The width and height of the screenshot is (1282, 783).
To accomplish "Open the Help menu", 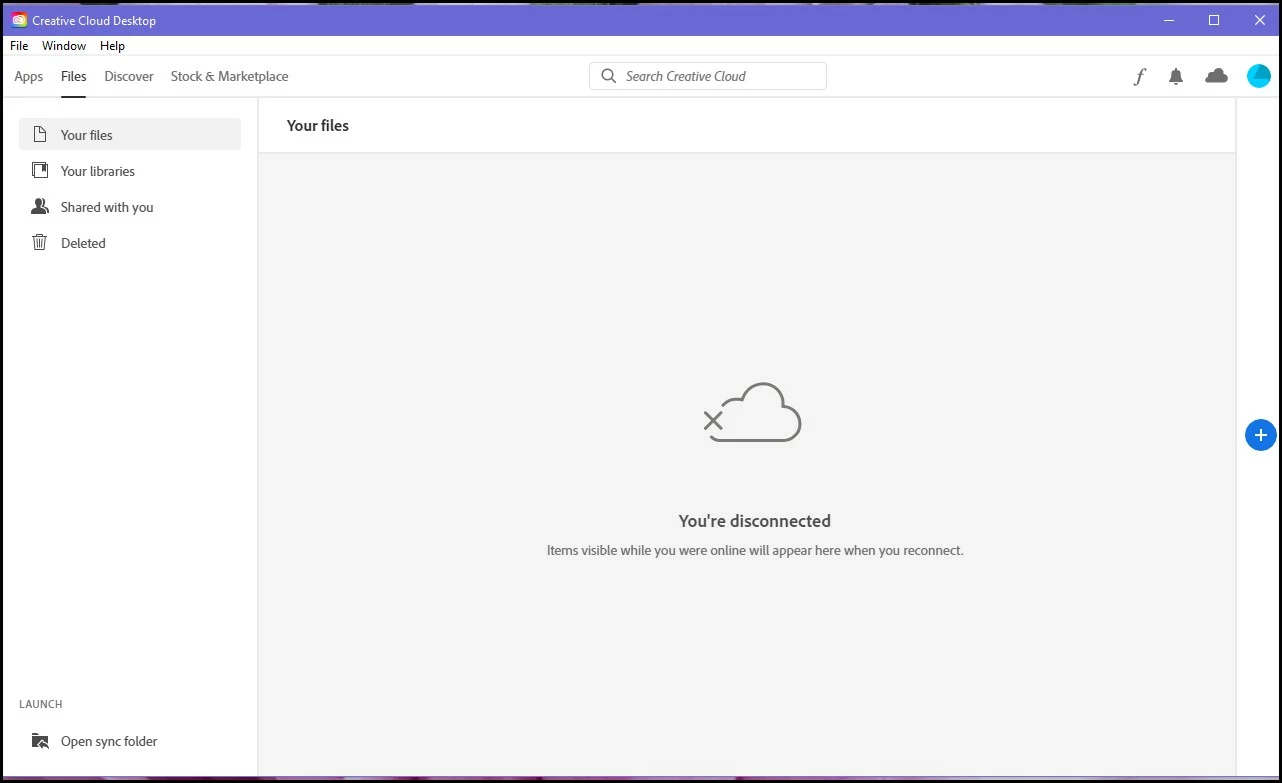I will (x=113, y=46).
